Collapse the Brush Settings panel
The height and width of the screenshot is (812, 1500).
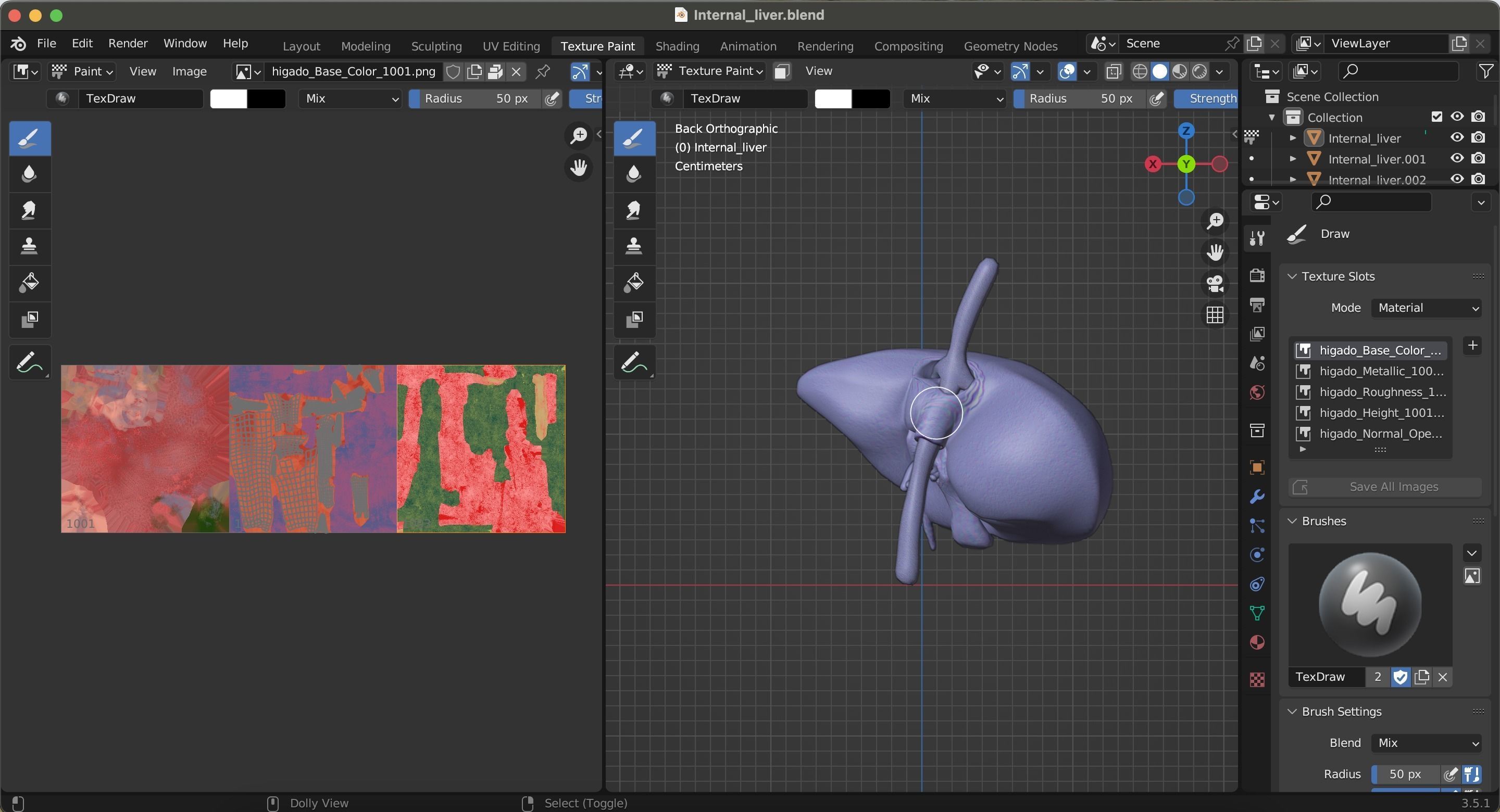pyautogui.click(x=1292, y=712)
